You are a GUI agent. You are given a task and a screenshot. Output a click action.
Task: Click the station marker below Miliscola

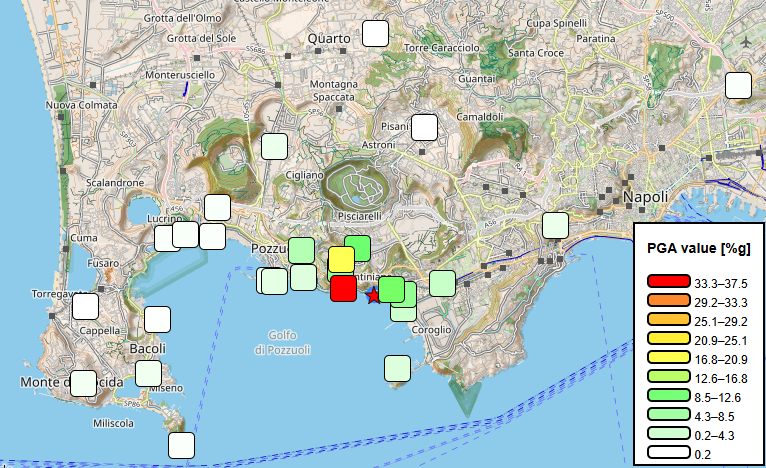(x=181, y=445)
